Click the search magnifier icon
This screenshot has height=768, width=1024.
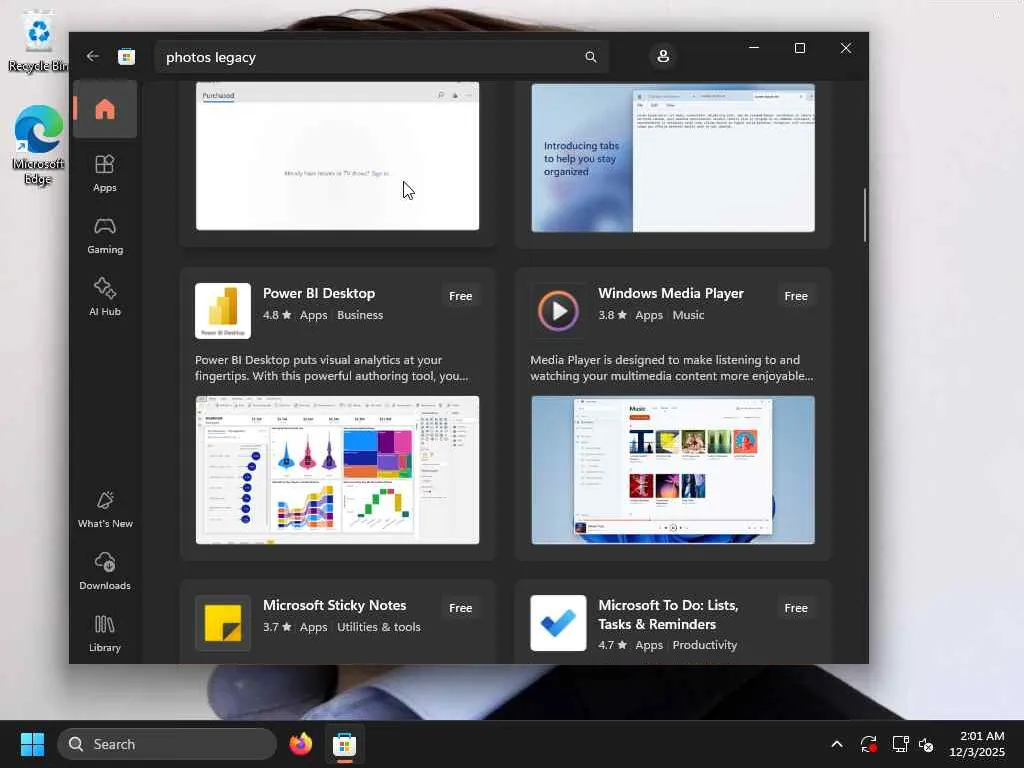(590, 57)
